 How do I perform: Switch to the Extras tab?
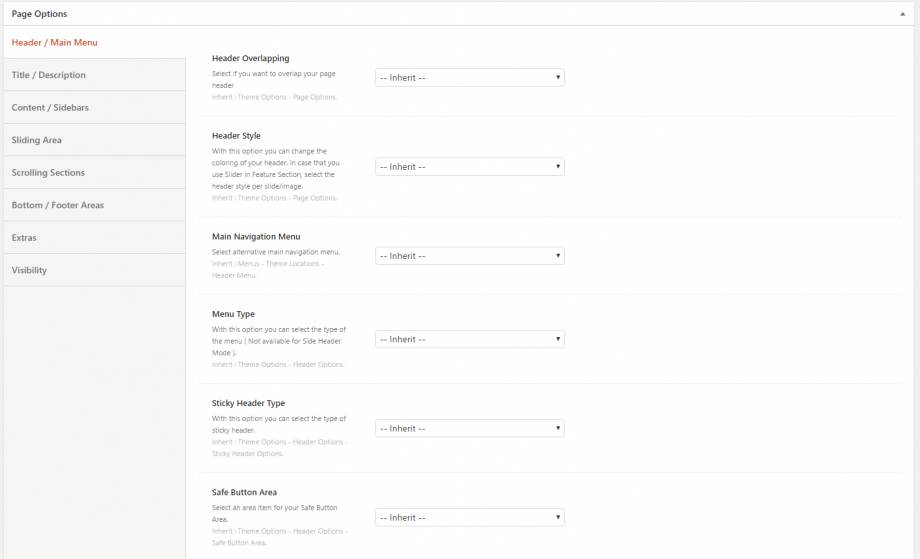point(26,238)
